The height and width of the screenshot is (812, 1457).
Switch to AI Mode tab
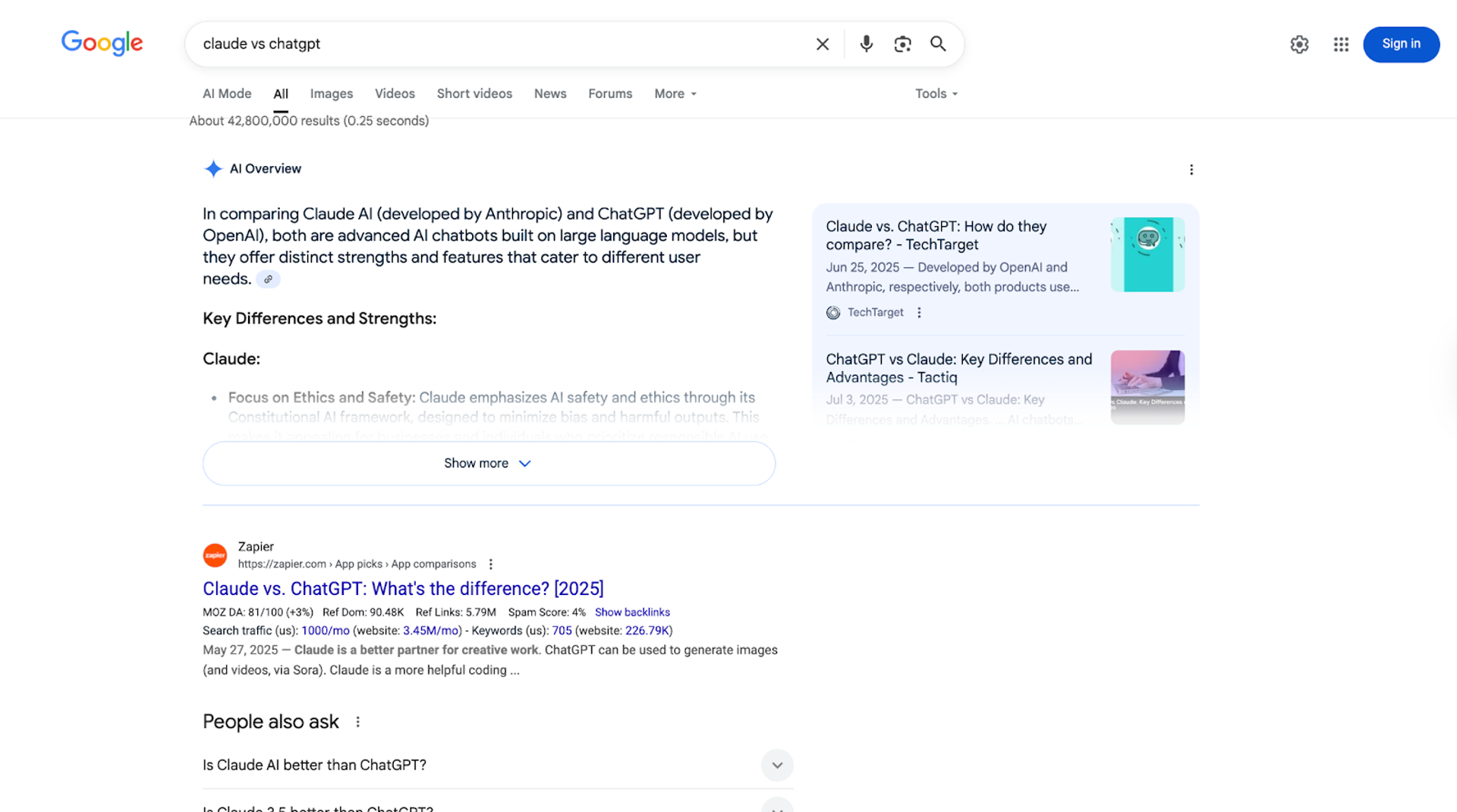click(x=227, y=93)
